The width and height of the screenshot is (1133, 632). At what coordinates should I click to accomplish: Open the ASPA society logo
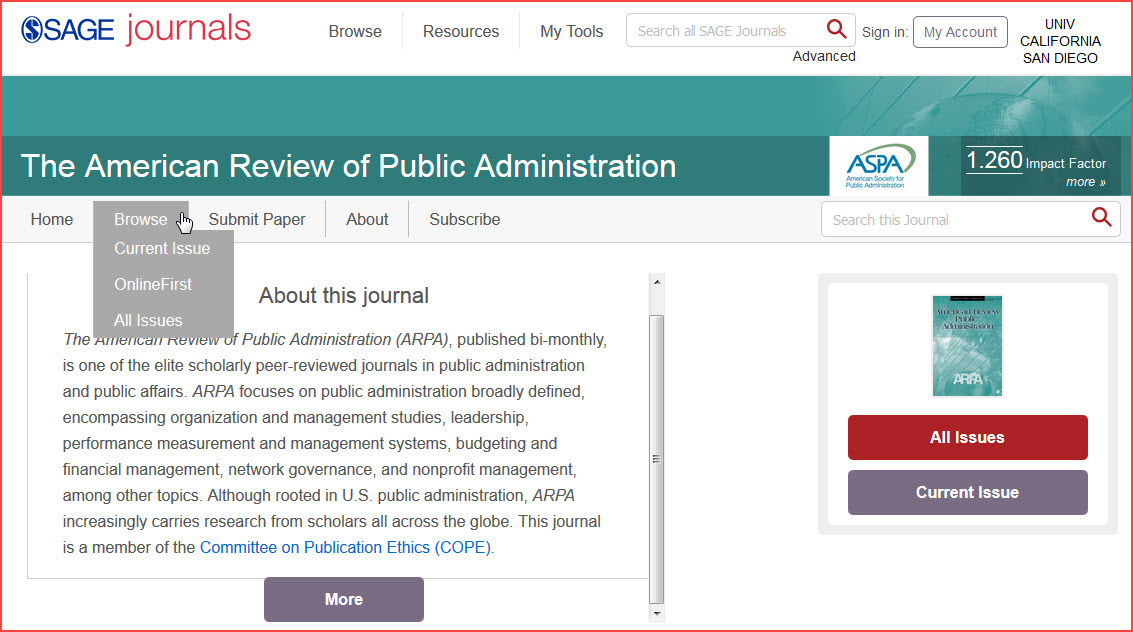(x=879, y=166)
